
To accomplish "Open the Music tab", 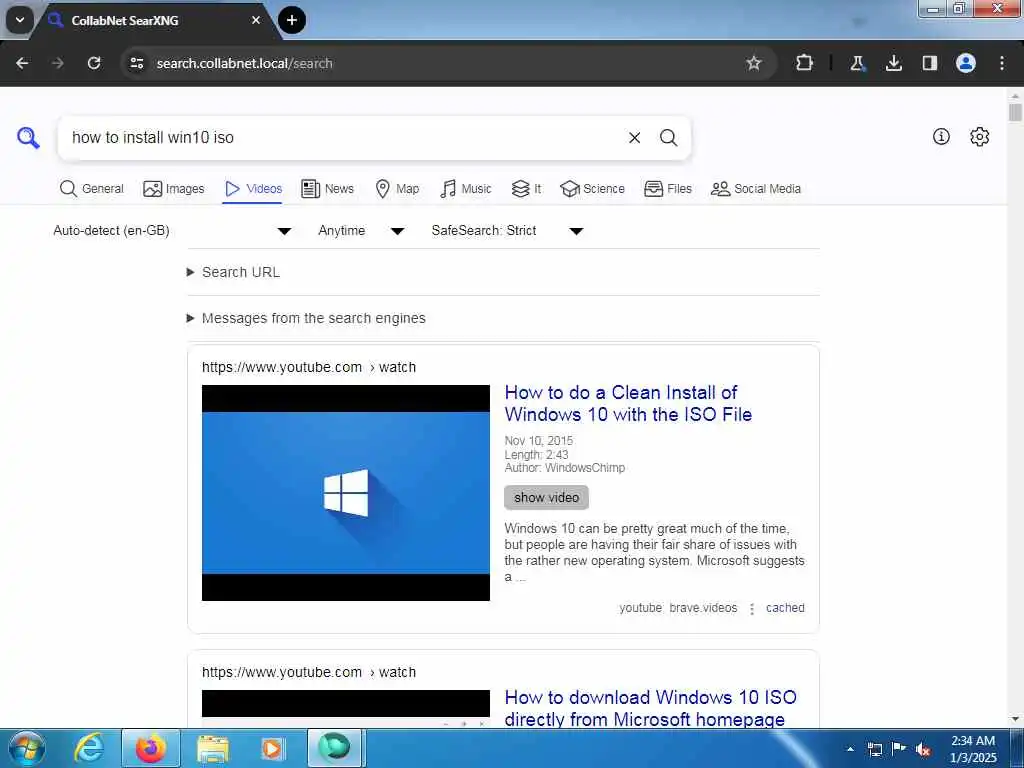I will point(466,189).
